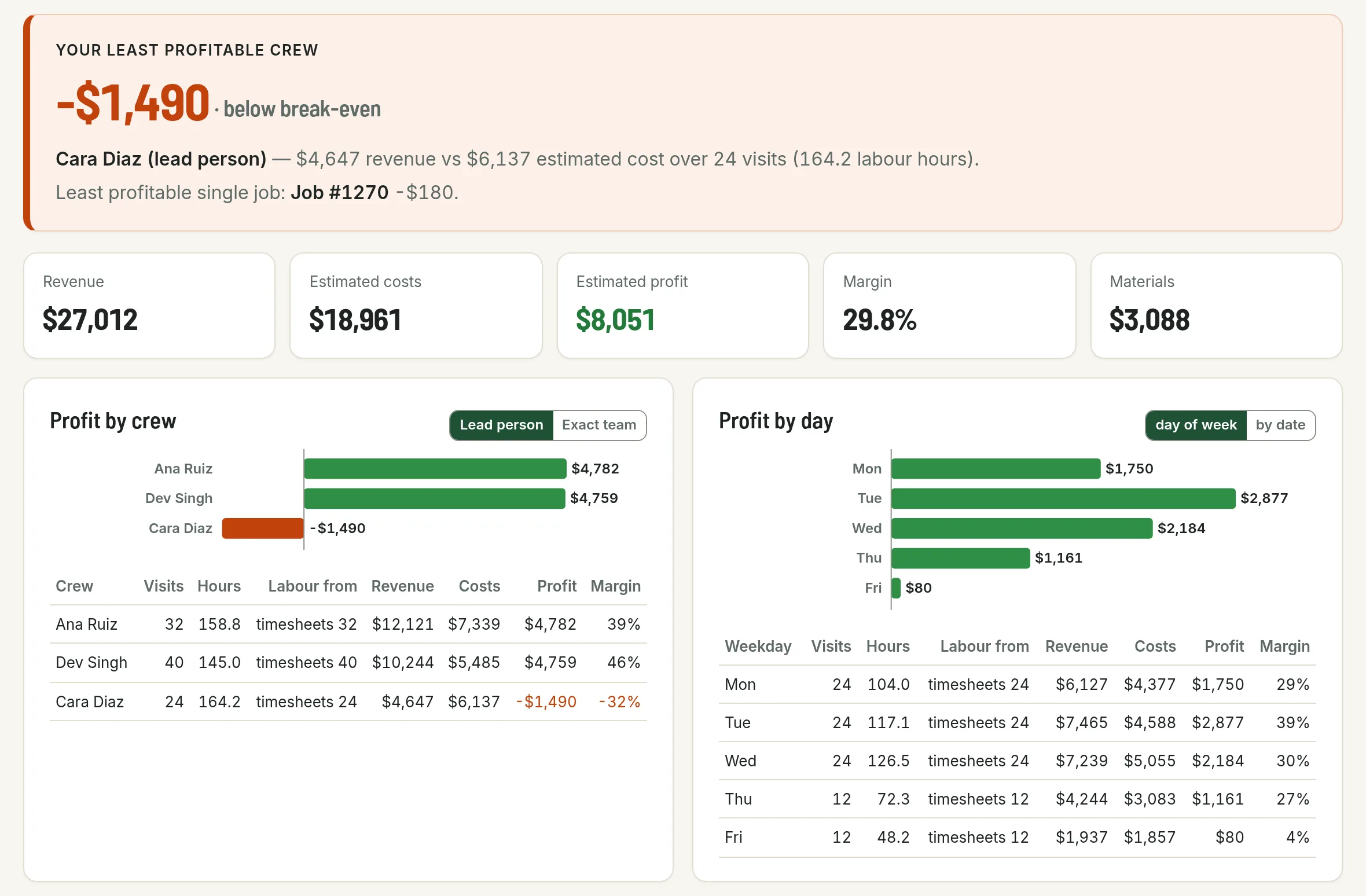Click the Profit by day heading
1366x896 pixels.
[776, 421]
